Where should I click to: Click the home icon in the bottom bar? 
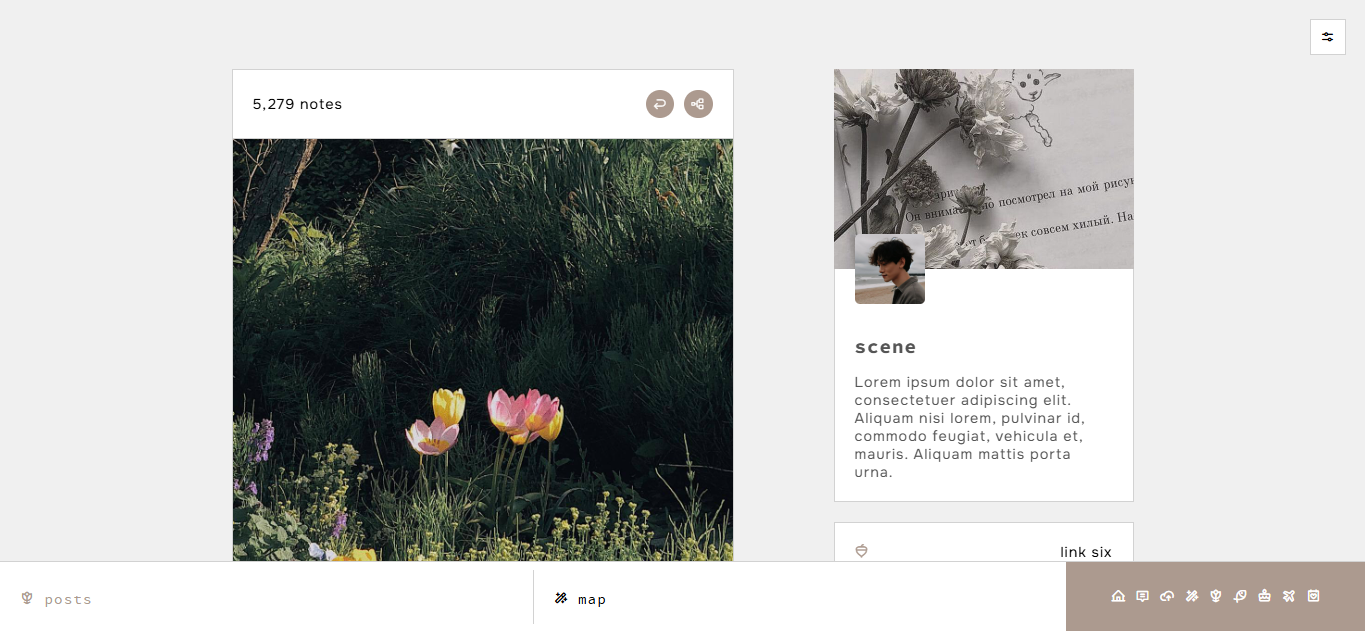tap(1118, 596)
